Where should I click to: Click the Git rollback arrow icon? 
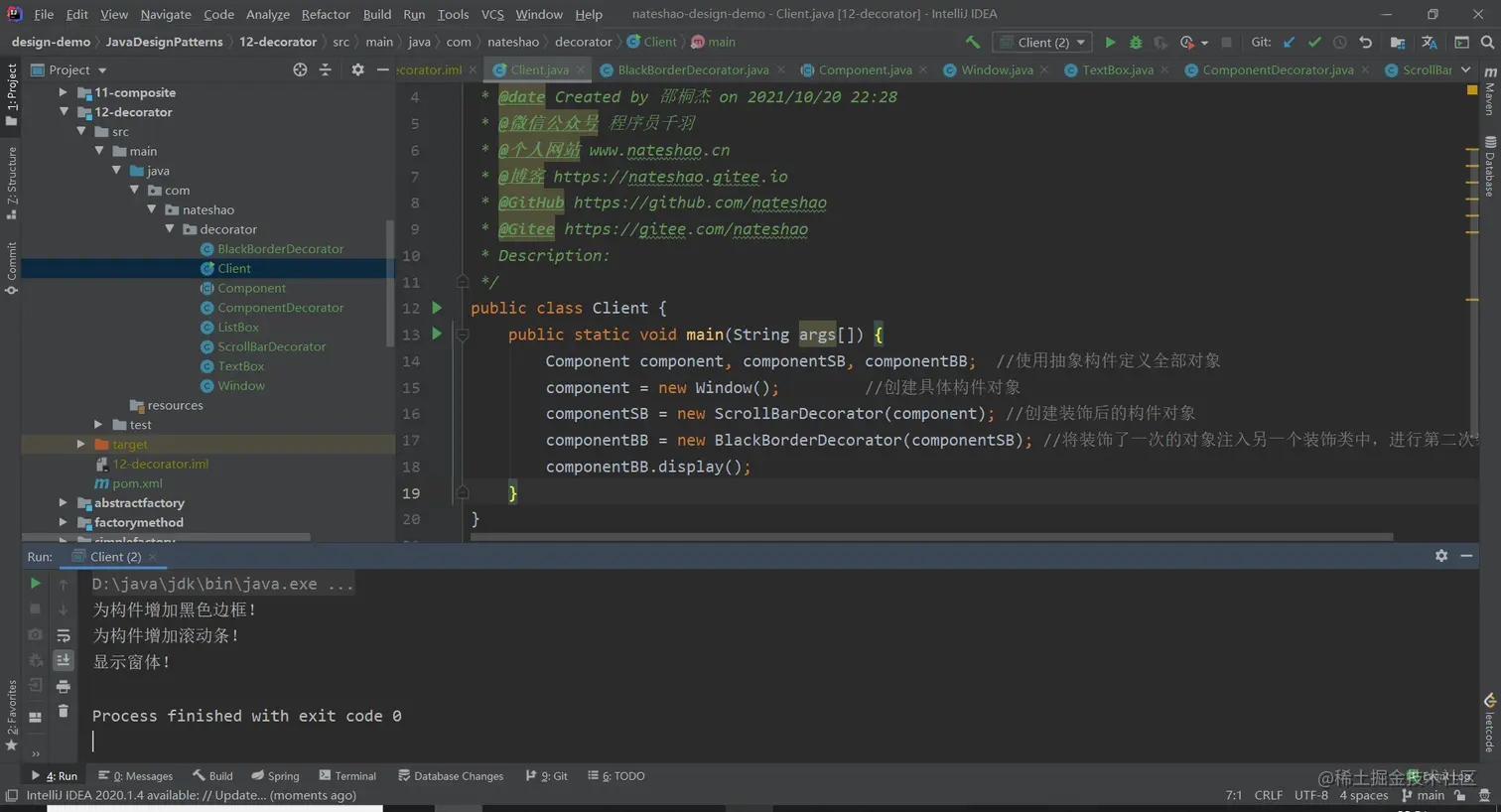[1365, 42]
